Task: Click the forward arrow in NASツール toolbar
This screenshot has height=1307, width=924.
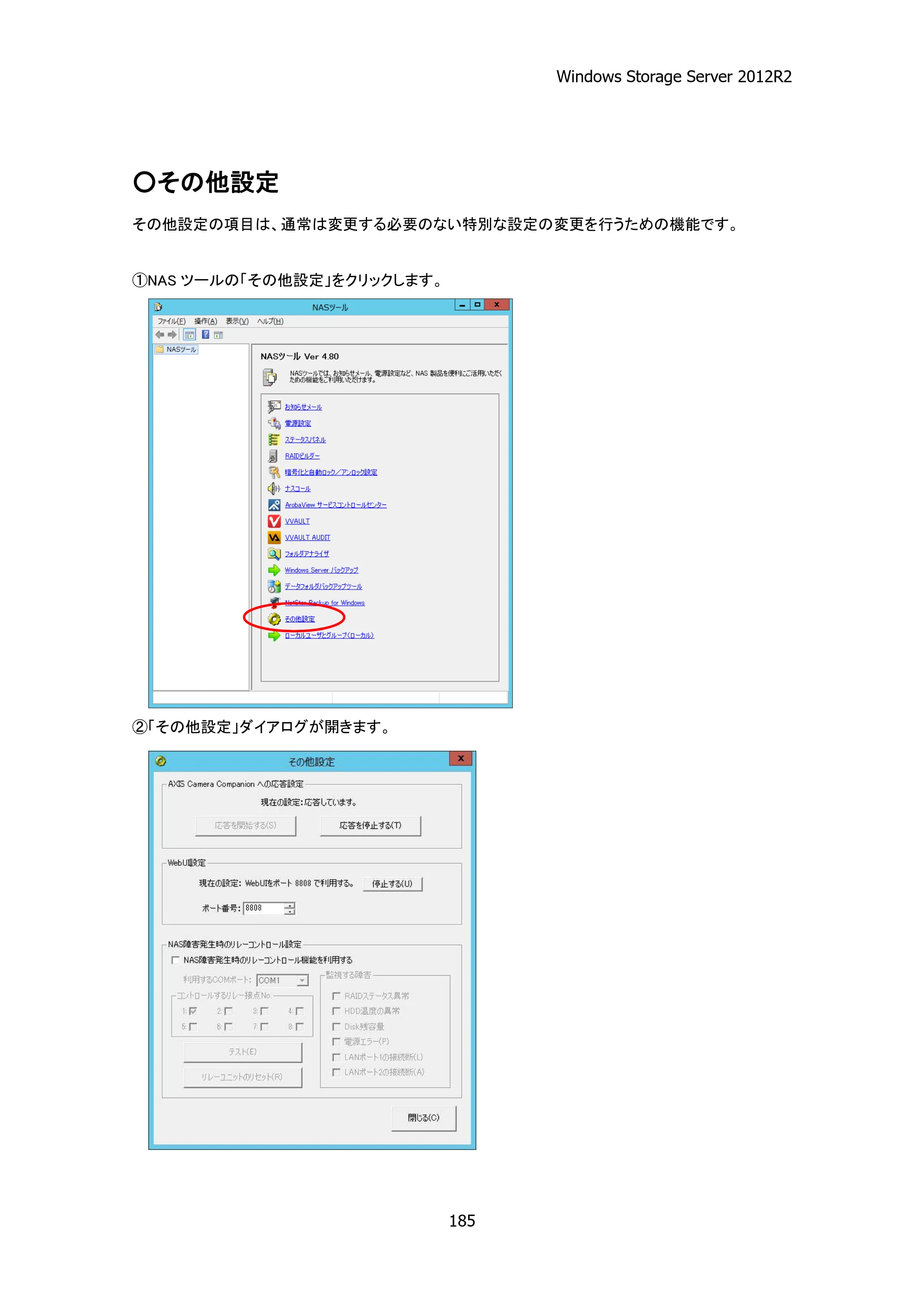Action: pyautogui.click(x=172, y=334)
